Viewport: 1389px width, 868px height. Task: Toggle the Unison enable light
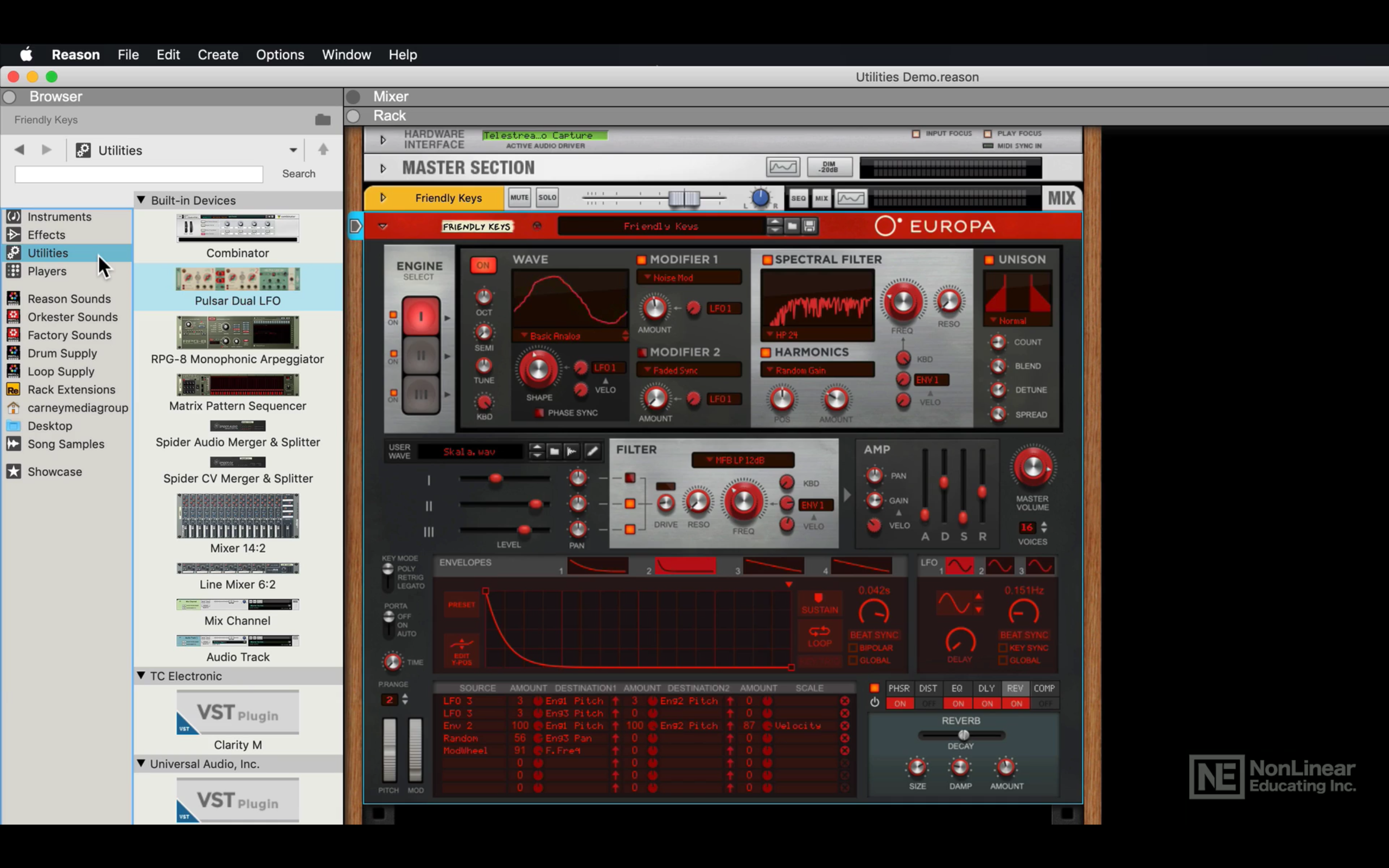(989, 259)
